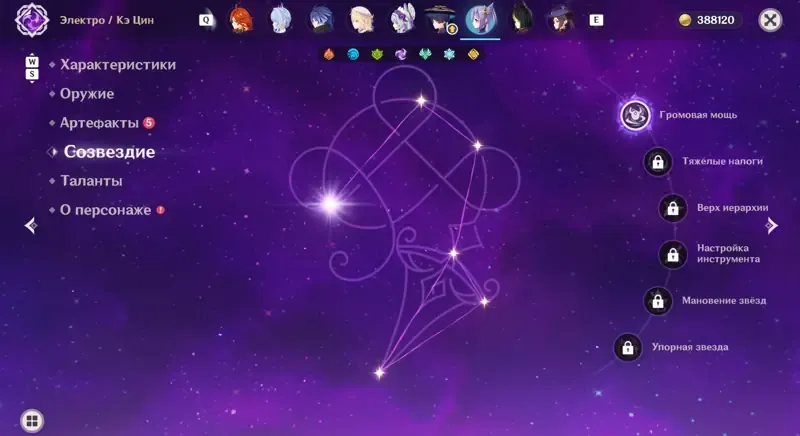The image size is (800, 436).
Task: Open the four-square grid button
Action: coord(32,421)
